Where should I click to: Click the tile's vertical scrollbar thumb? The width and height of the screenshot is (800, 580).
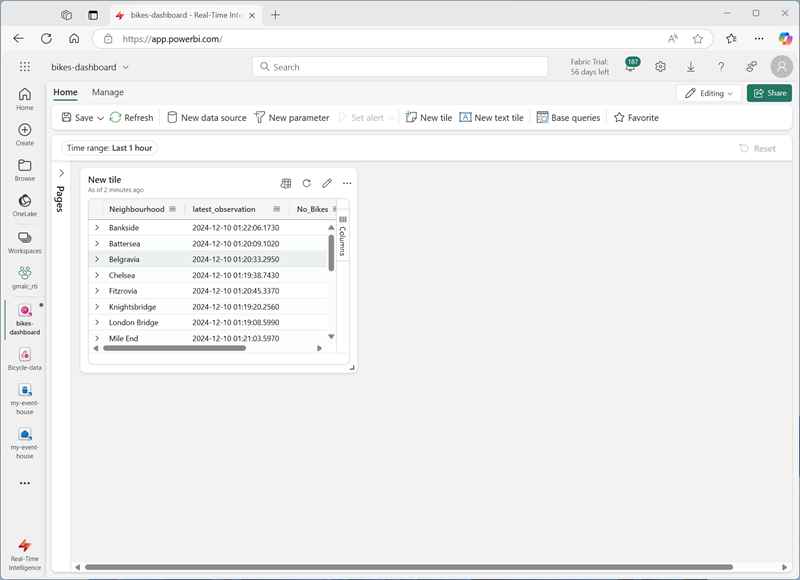point(331,253)
